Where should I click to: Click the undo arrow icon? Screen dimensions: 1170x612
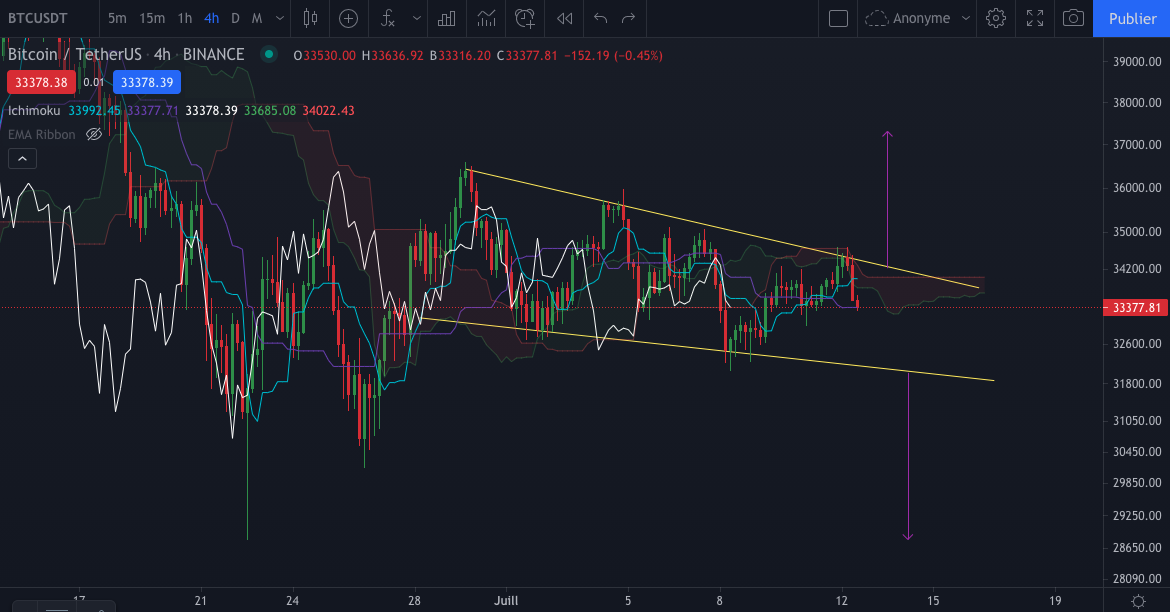point(598,18)
